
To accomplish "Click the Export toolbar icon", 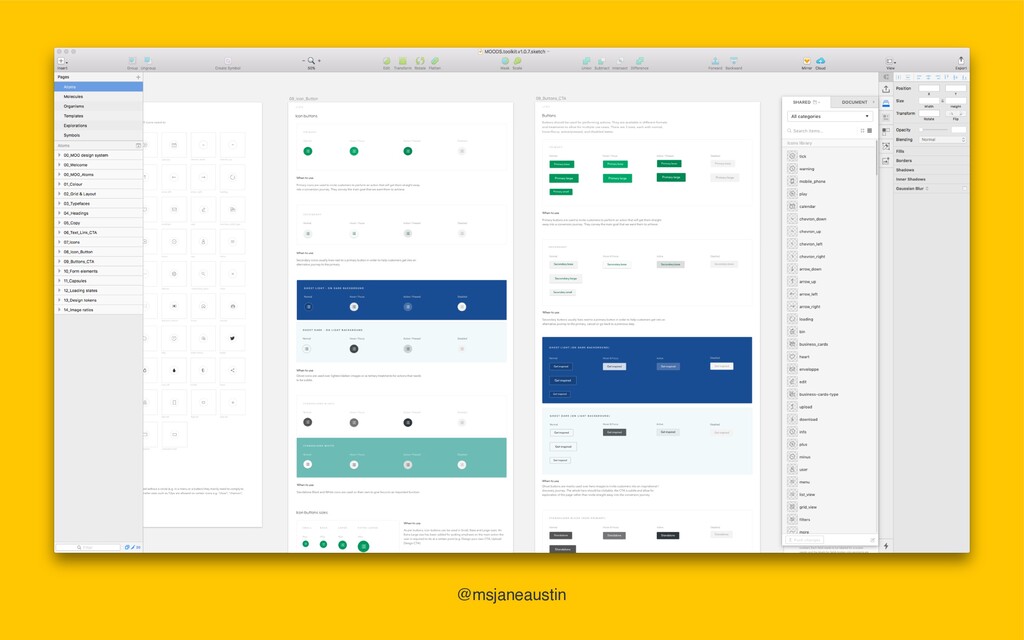I will point(961,62).
